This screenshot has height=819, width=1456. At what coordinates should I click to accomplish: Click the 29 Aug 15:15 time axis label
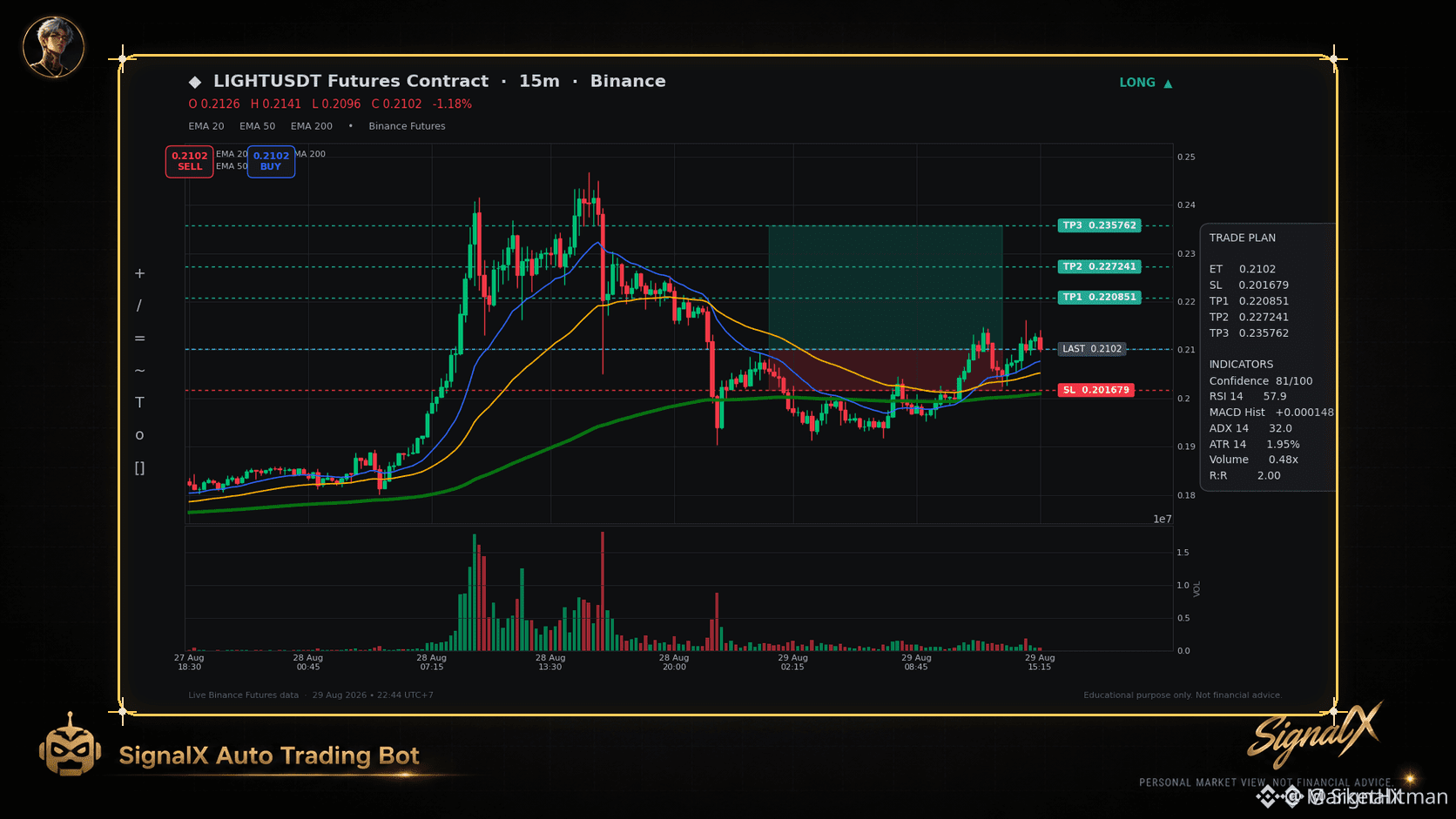(1040, 662)
